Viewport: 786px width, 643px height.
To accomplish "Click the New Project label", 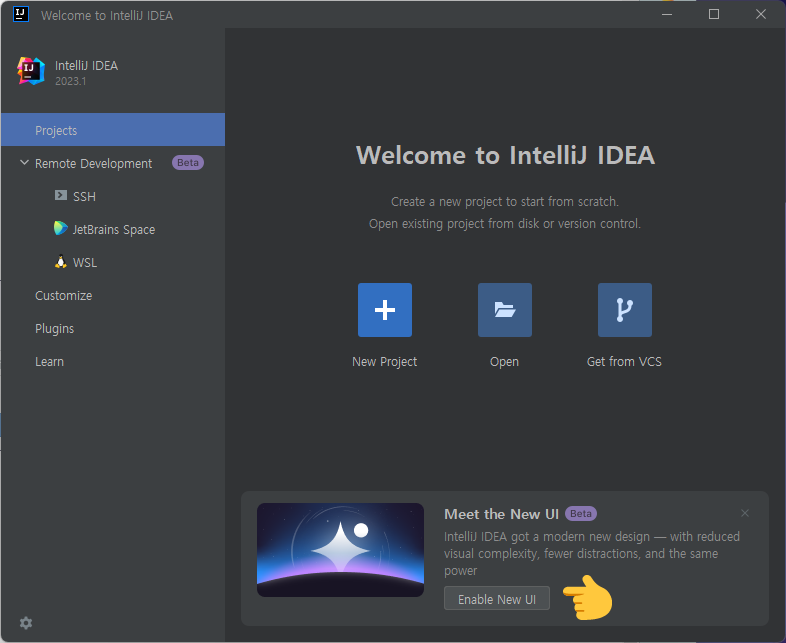I will (x=384, y=362).
